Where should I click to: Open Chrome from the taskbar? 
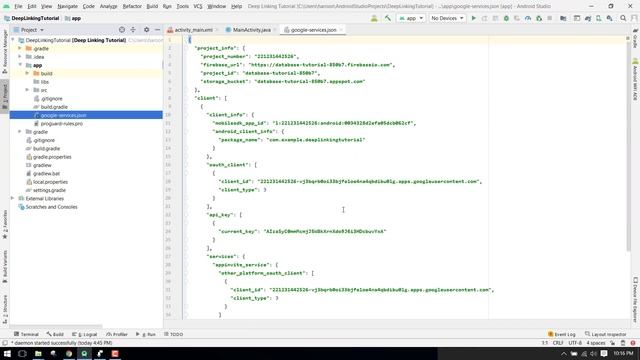[69, 353]
